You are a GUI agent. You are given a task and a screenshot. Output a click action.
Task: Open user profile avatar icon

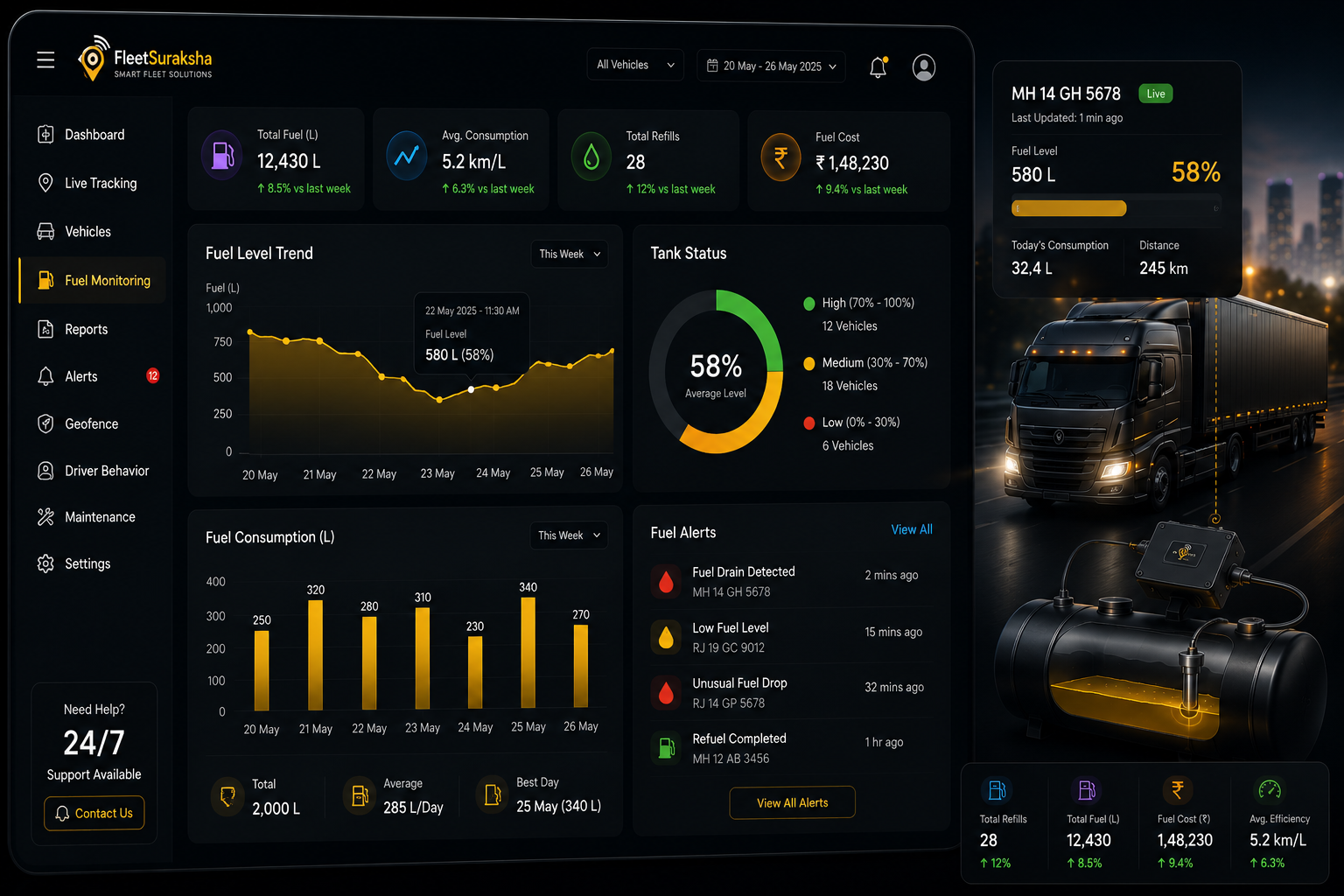point(924,67)
